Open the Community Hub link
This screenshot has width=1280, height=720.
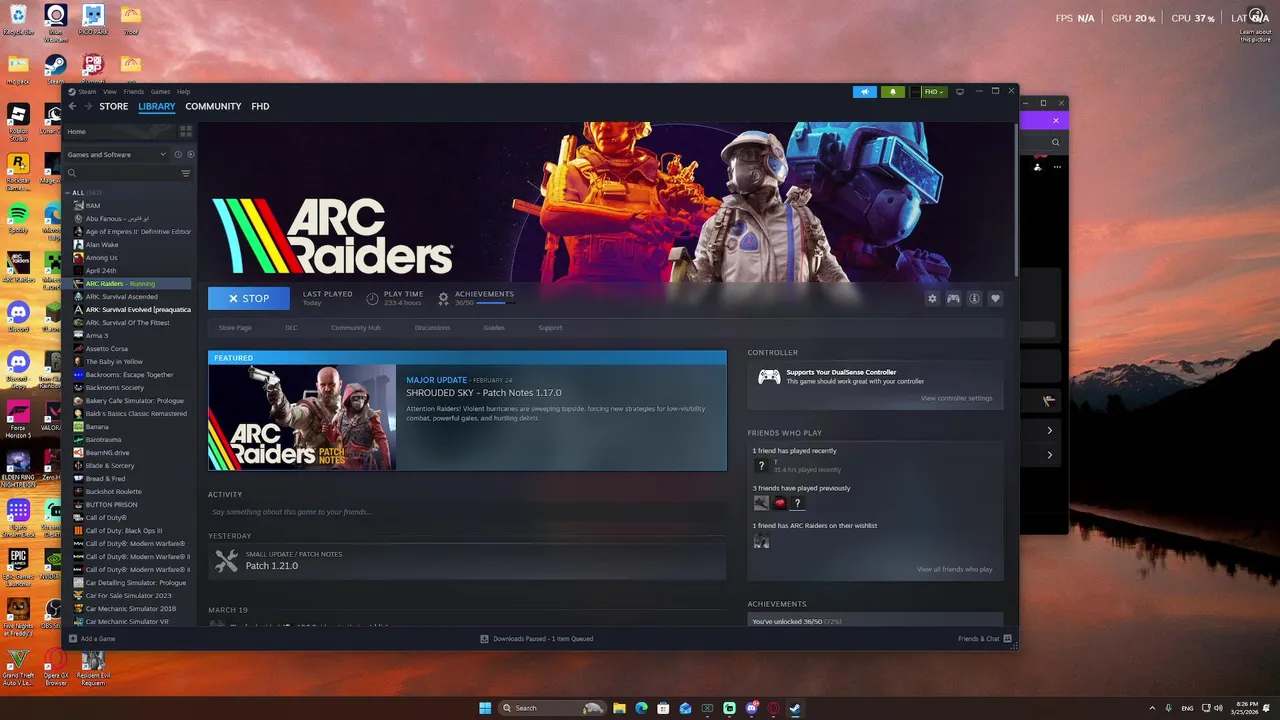pyautogui.click(x=356, y=328)
